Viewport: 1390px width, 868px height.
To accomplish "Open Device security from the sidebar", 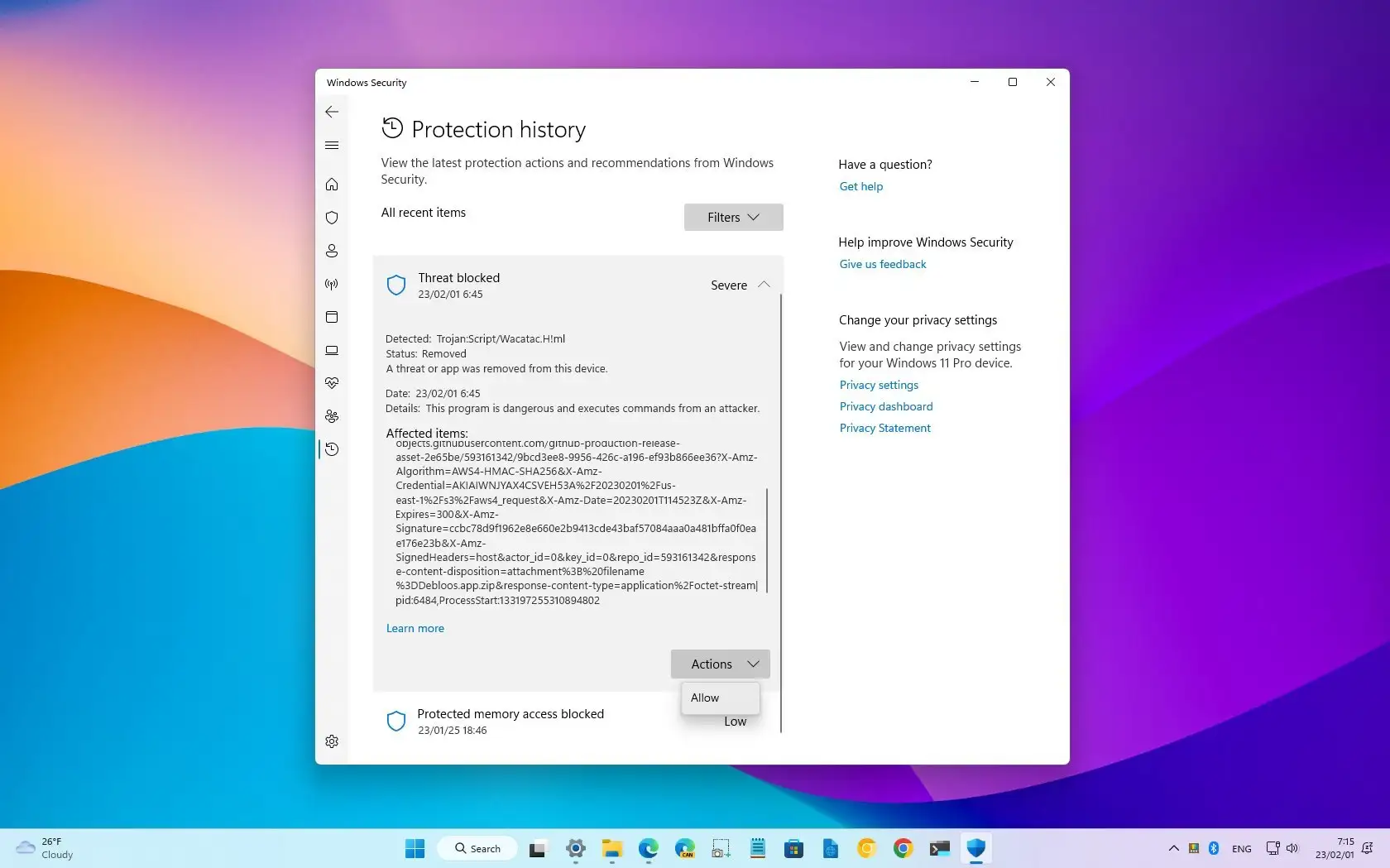I will click(332, 350).
